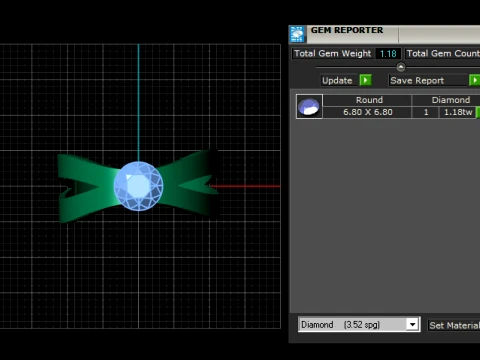Click the 'Diamond' material cell in gem row
Image resolution: width=480 pixels, height=360 pixels.
447,100
